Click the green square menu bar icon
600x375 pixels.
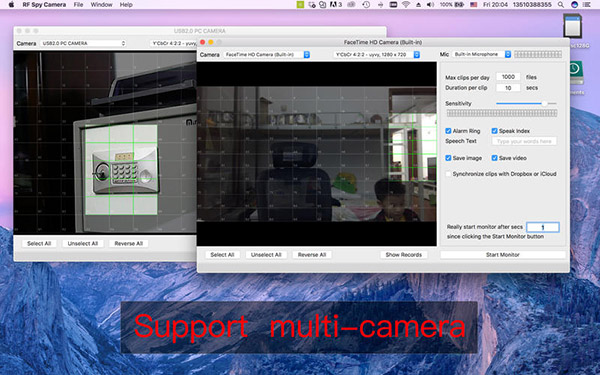coord(300,5)
